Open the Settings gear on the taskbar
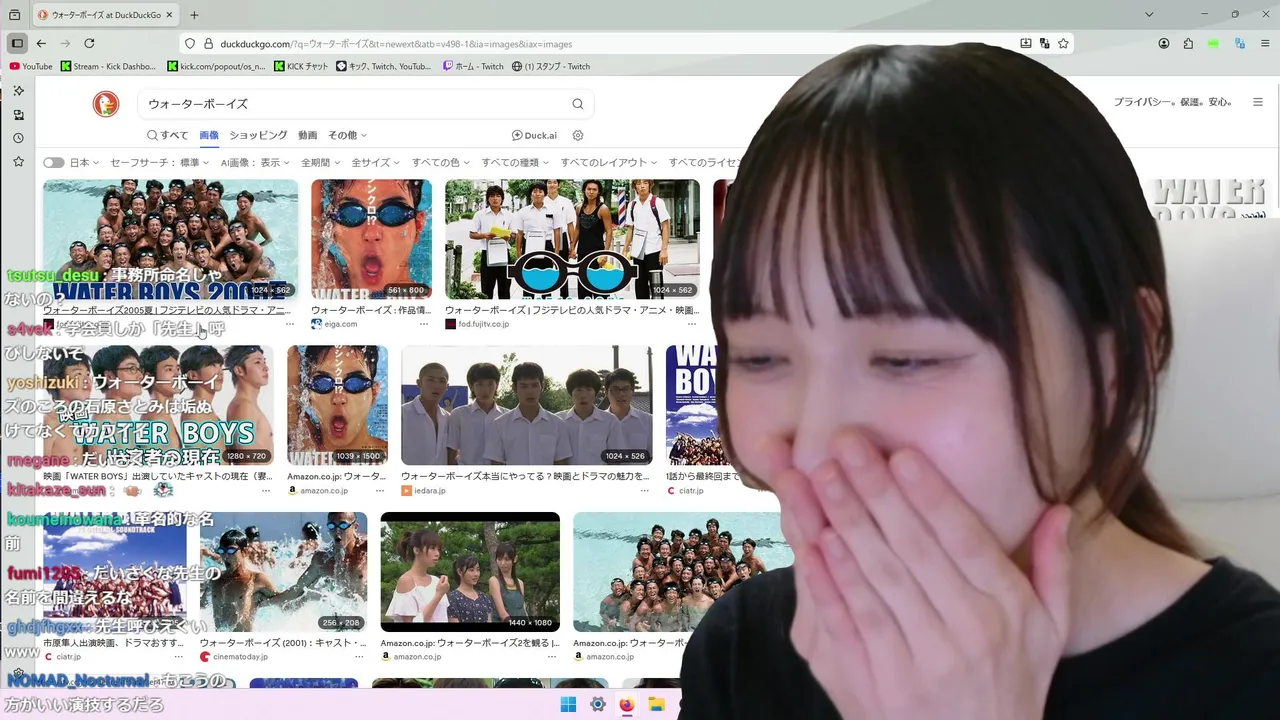1280x720 pixels. [597, 704]
